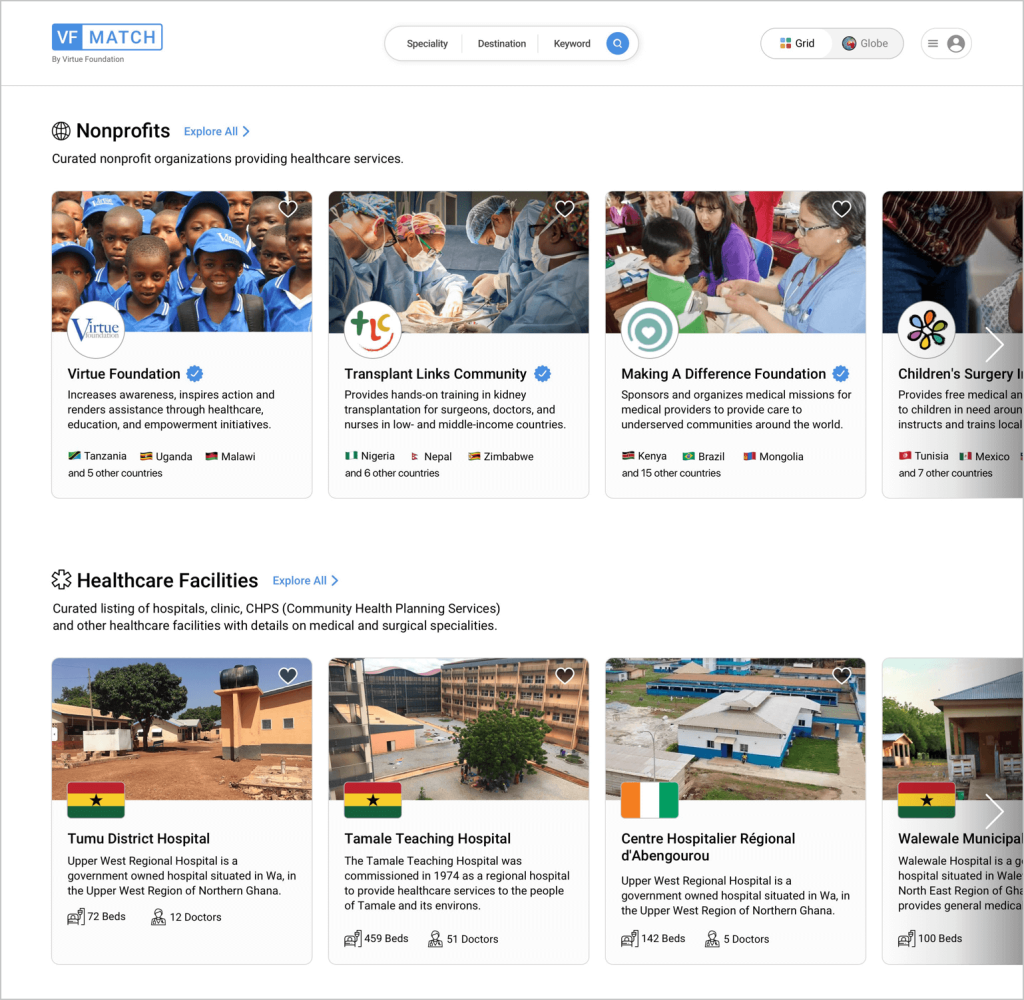Click Ivory Coast flag on Abengourou card
Screen dimensions: 1024x1000
tap(649, 800)
